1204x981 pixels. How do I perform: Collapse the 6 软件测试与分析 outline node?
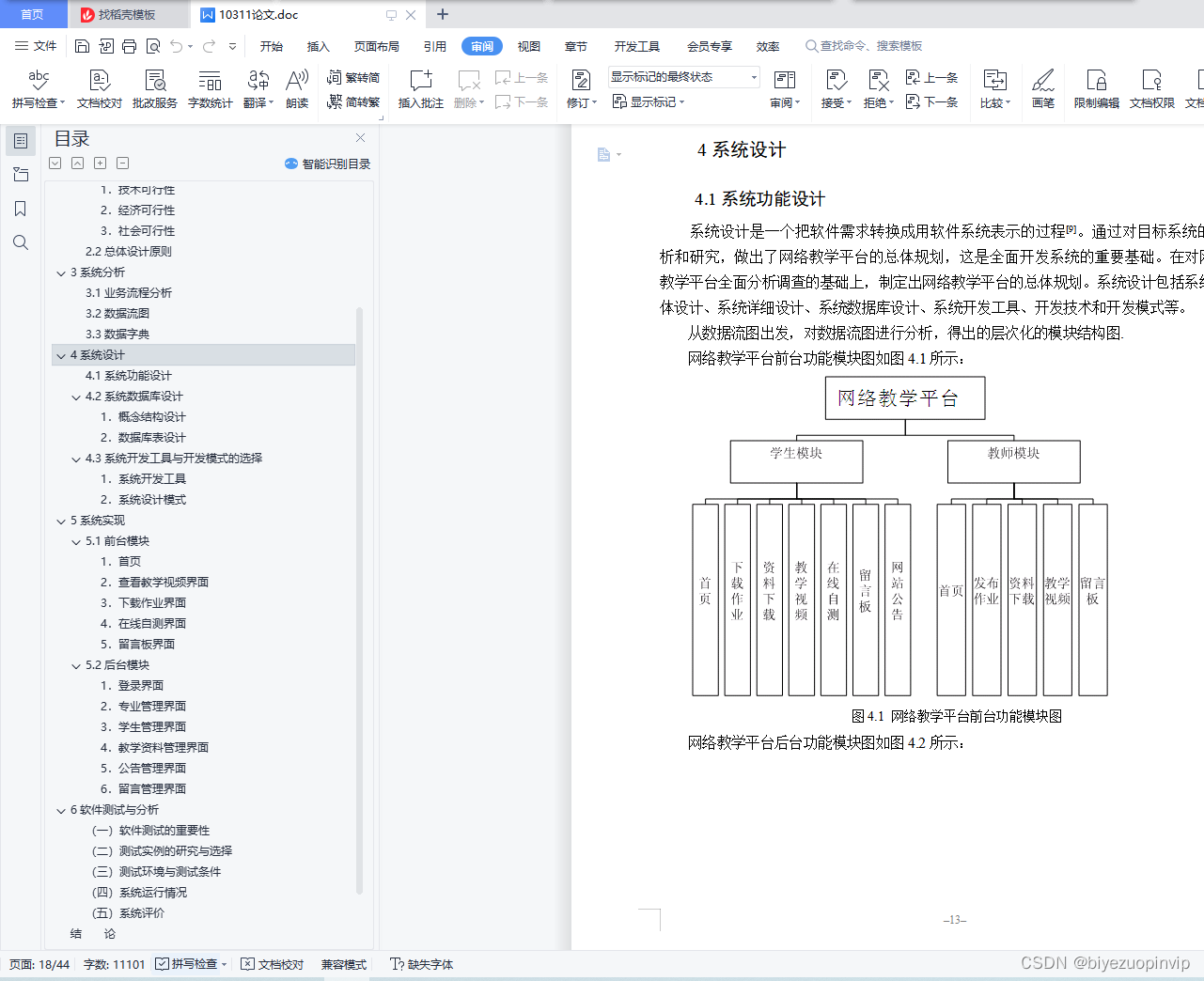click(x=61, y=811)
